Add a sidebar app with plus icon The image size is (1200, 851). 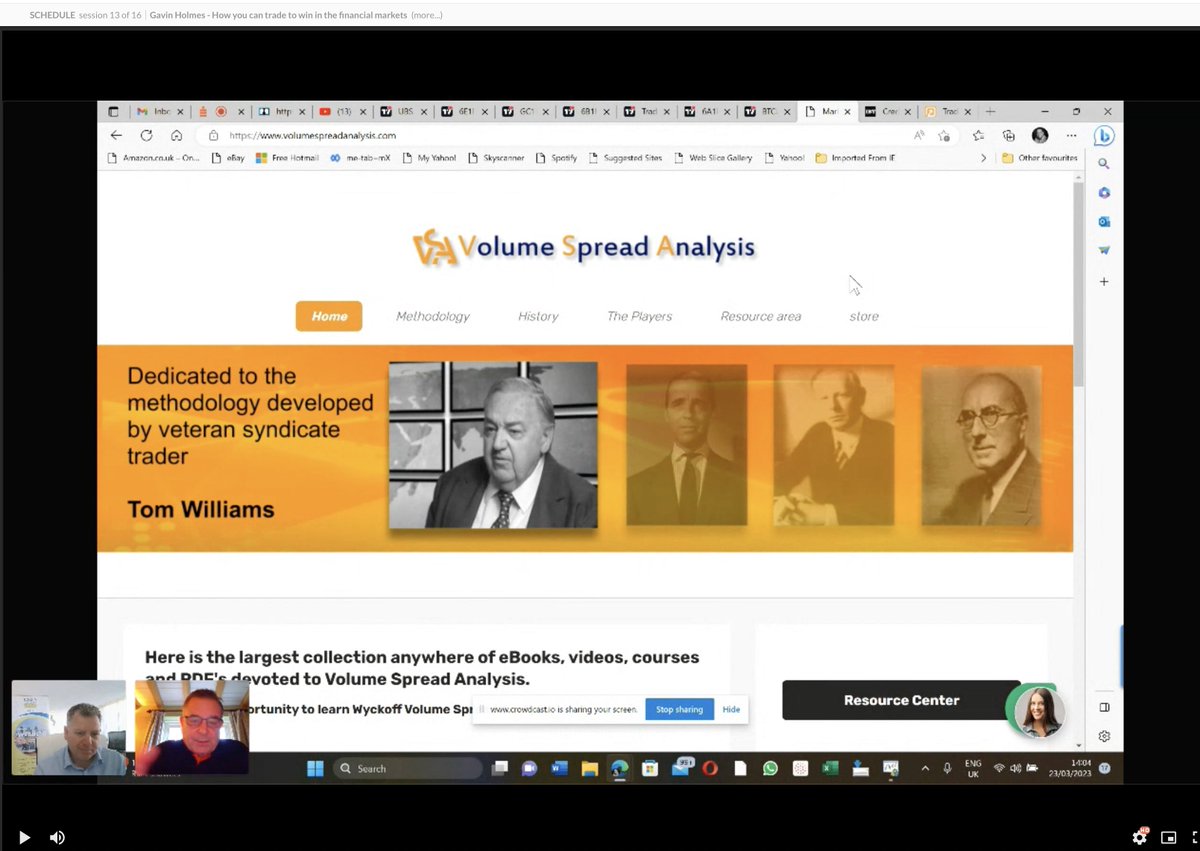pos(1104,282)
